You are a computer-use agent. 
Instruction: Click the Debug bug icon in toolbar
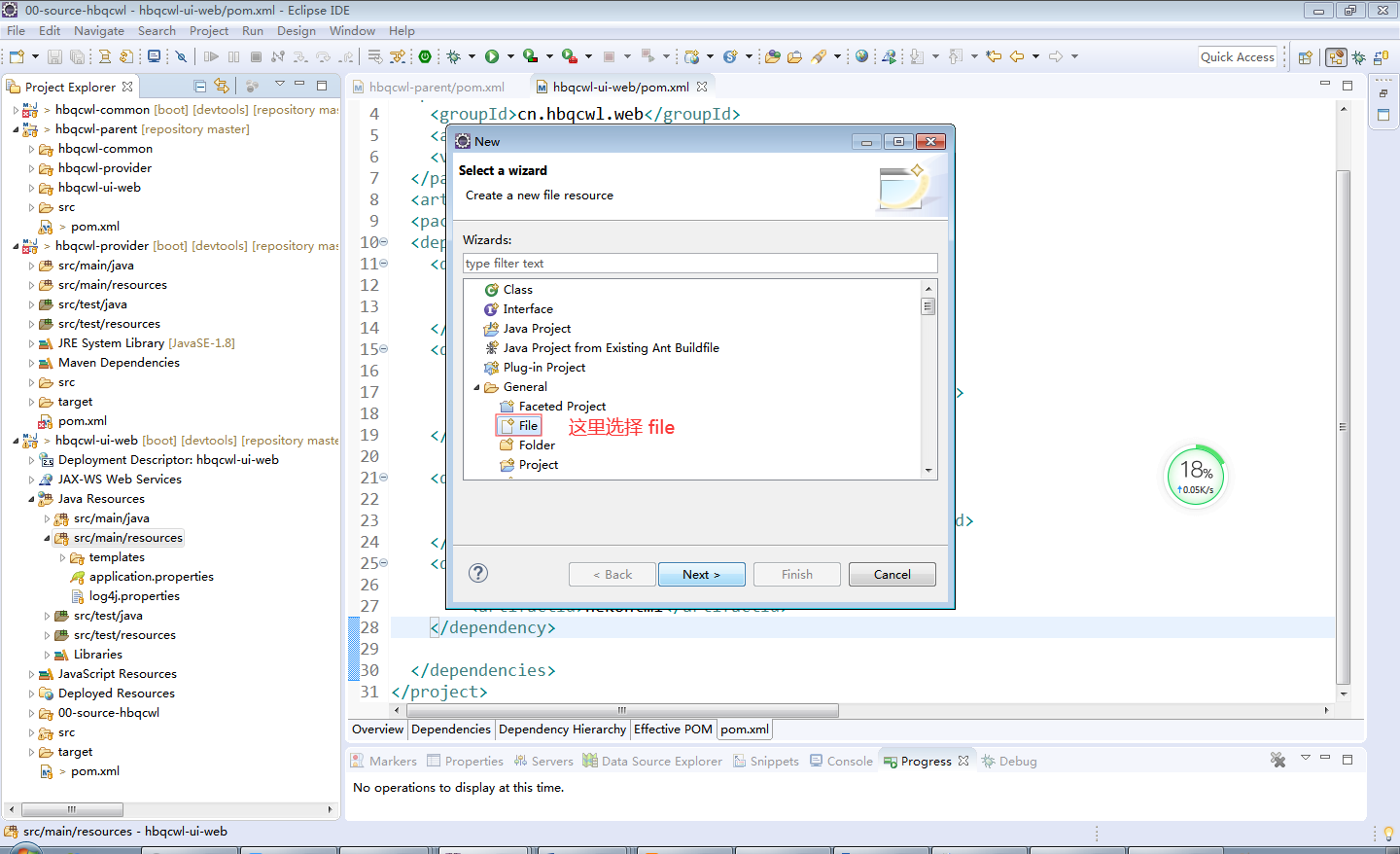click(453, 56)
